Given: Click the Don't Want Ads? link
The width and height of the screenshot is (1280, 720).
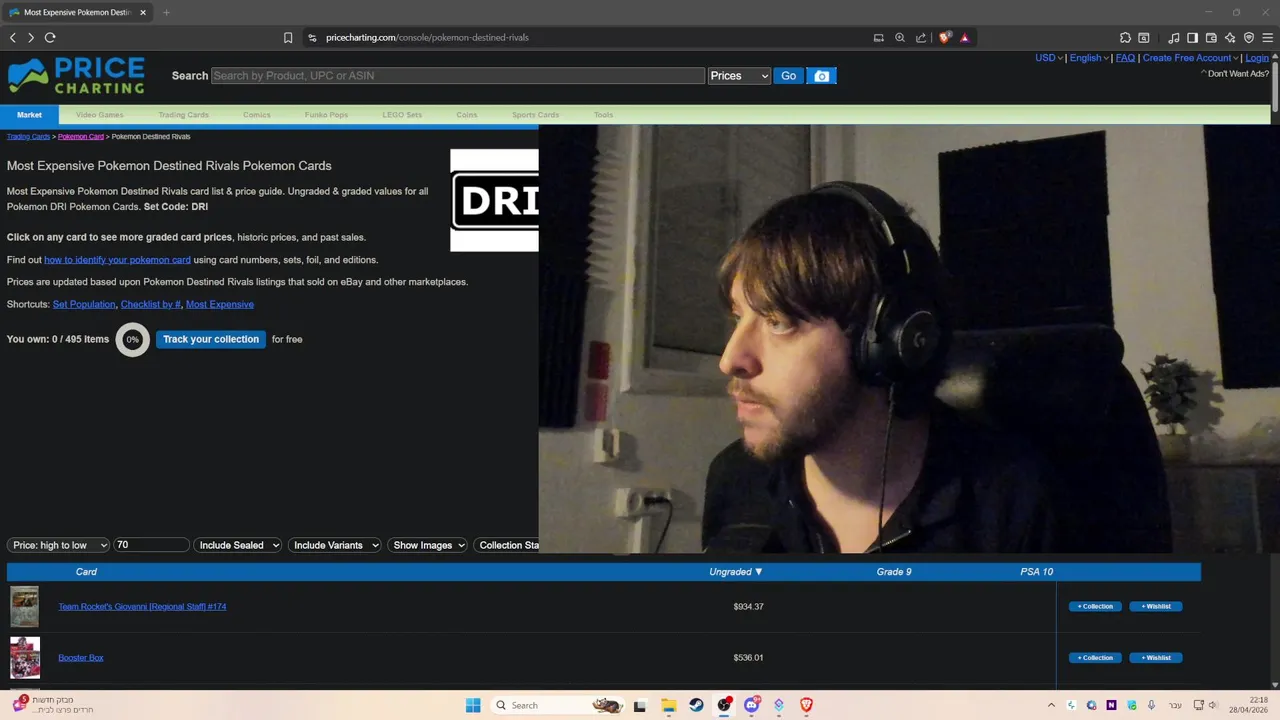Looking at the screenshot, I should (x=1238, y=74).
